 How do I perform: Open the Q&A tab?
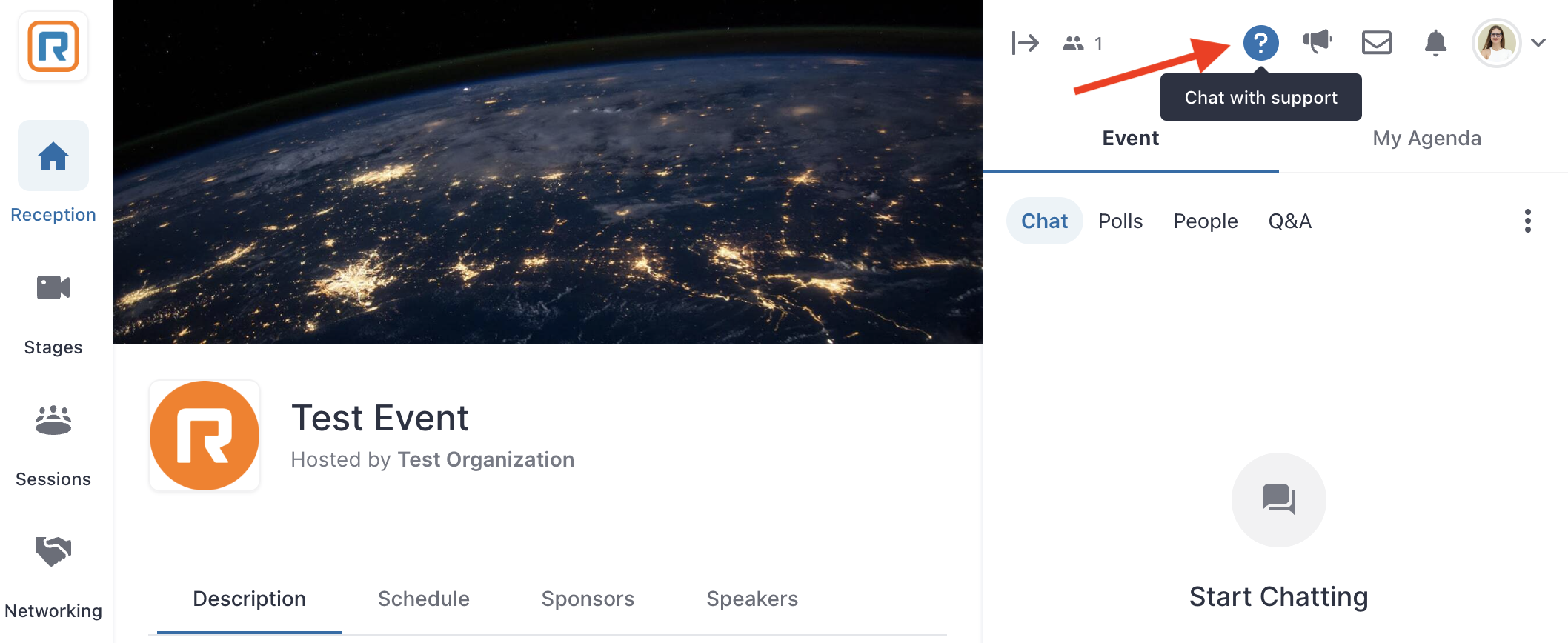coord(1290,221)
